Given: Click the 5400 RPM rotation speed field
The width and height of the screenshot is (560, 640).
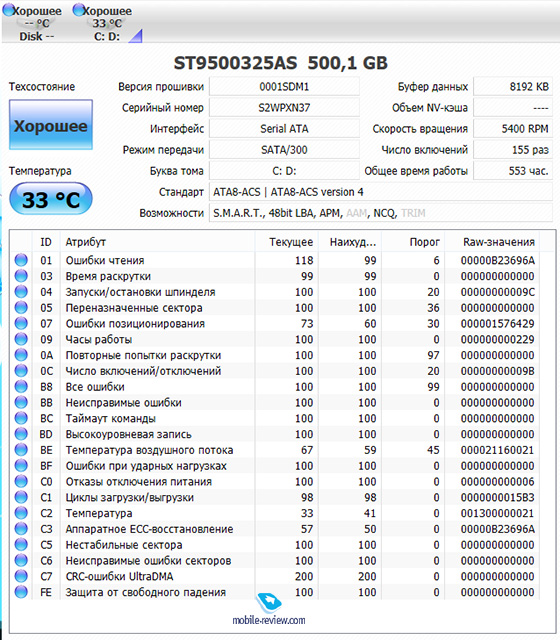Looking at the screenshot, I should coord(513,129).
